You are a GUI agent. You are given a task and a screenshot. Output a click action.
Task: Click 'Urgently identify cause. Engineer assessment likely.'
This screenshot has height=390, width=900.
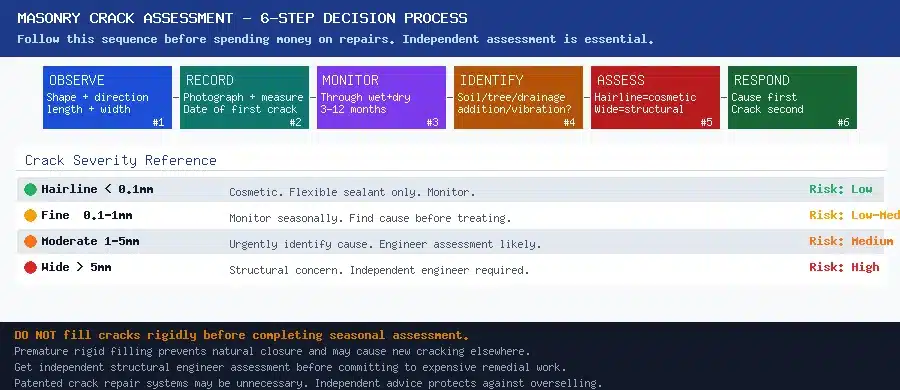point(385,244)
